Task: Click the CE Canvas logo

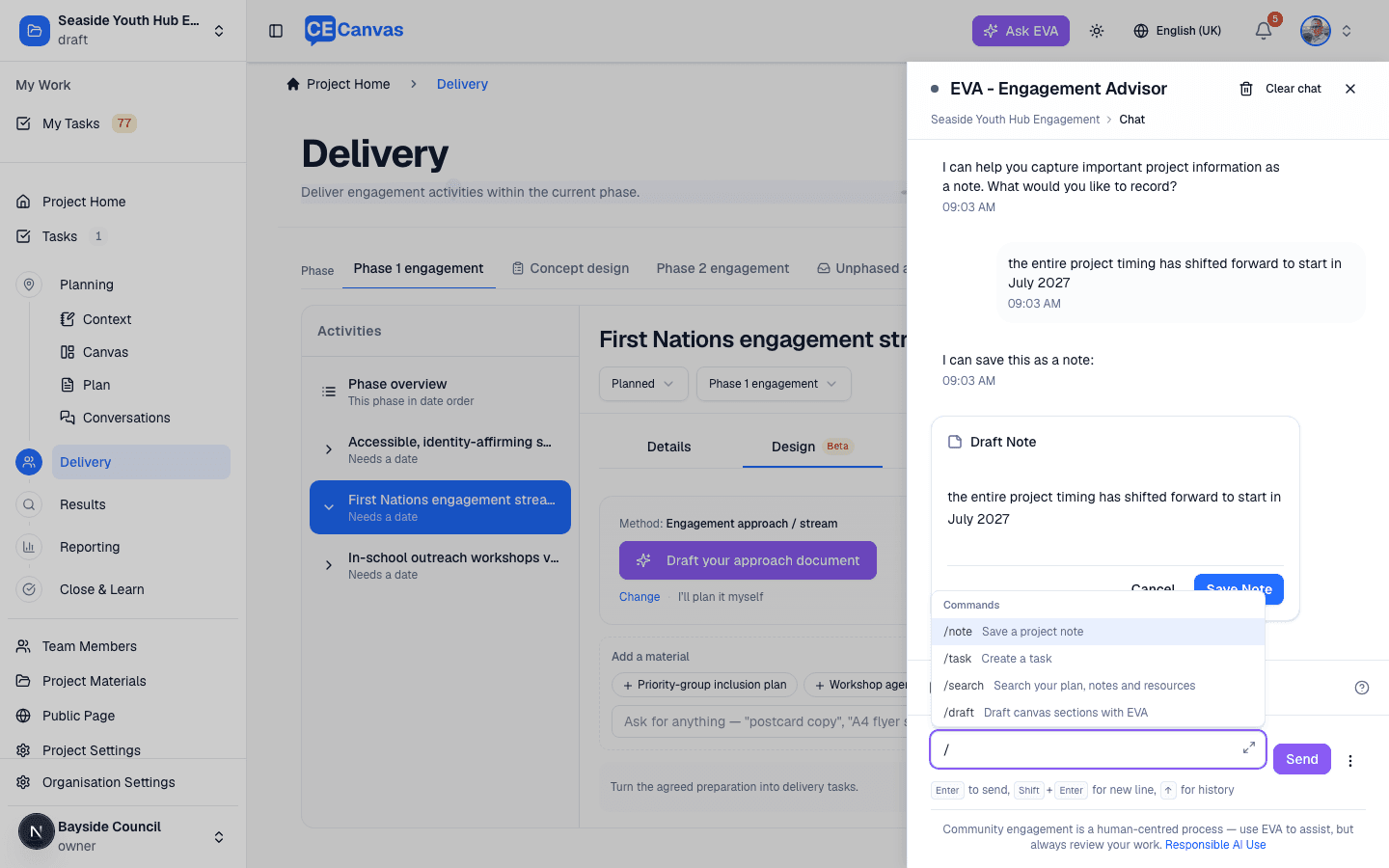Action: (x=354, y=31)
